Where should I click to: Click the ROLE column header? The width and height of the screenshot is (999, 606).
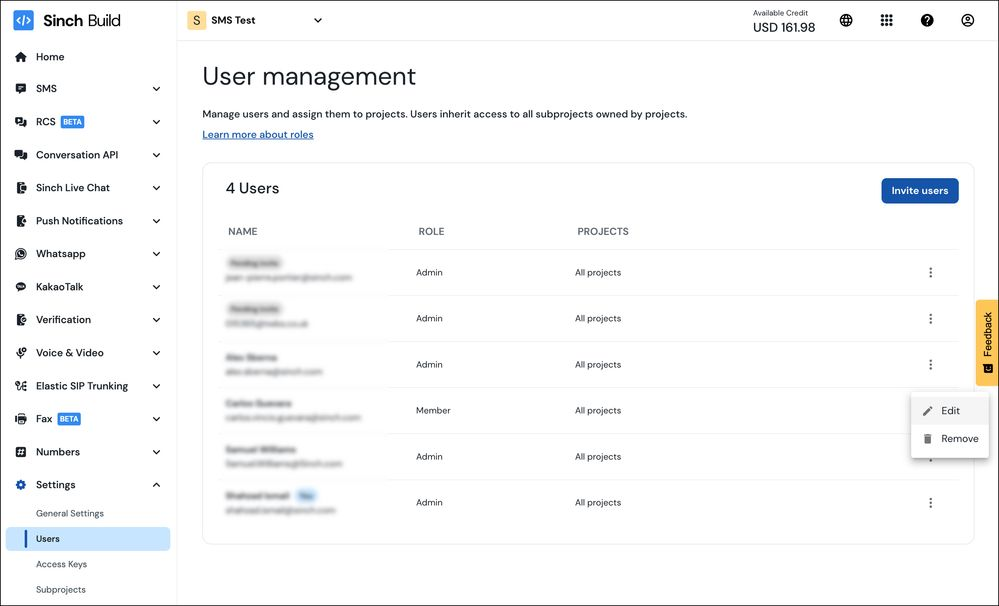(431, 231)
